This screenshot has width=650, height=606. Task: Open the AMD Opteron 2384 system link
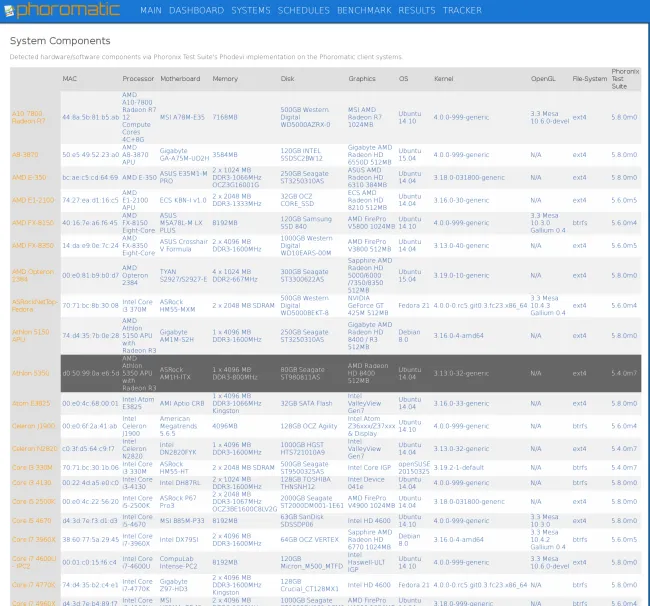click(33, 275)
